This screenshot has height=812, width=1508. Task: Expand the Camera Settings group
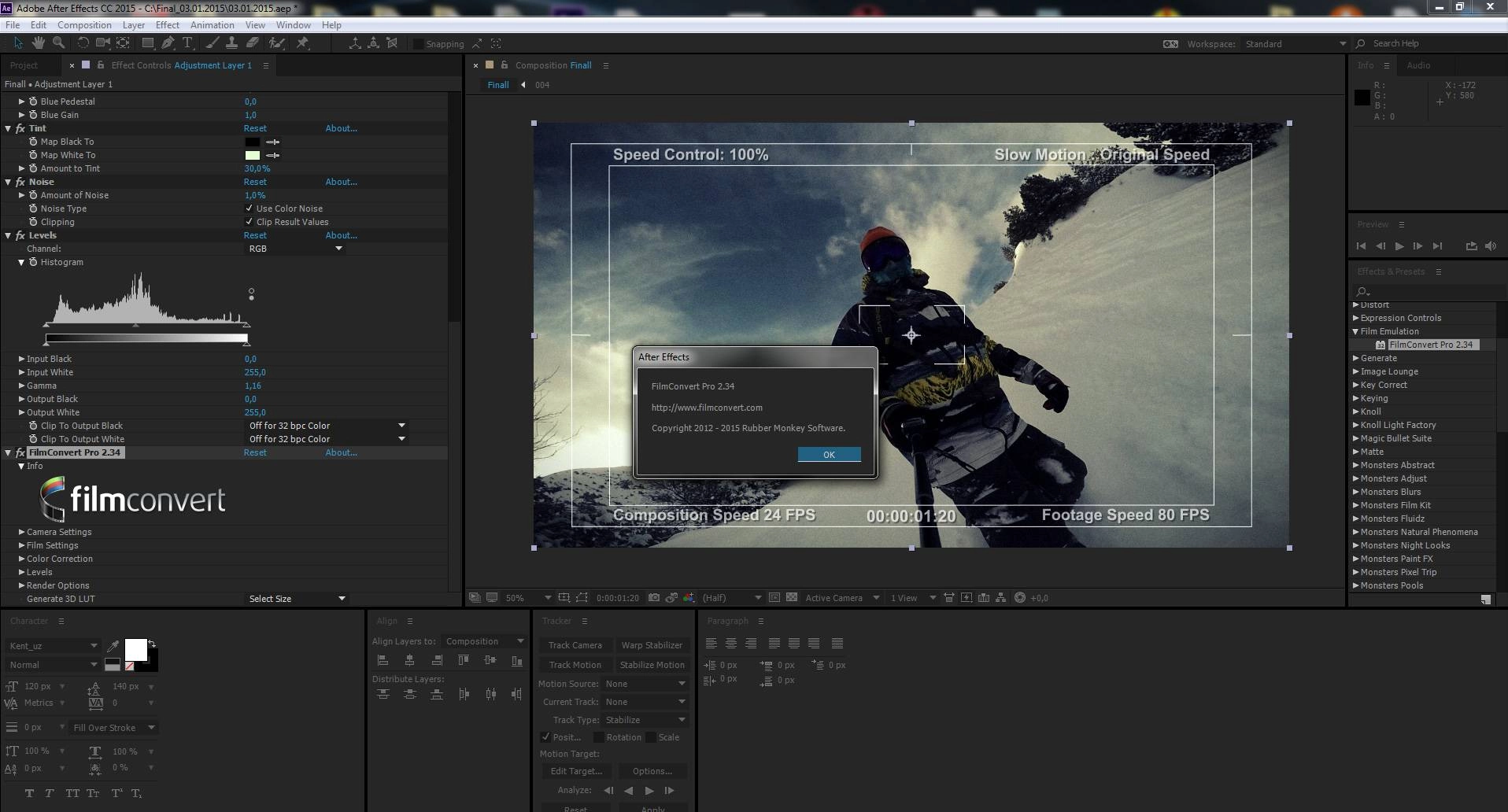(21, 532)
